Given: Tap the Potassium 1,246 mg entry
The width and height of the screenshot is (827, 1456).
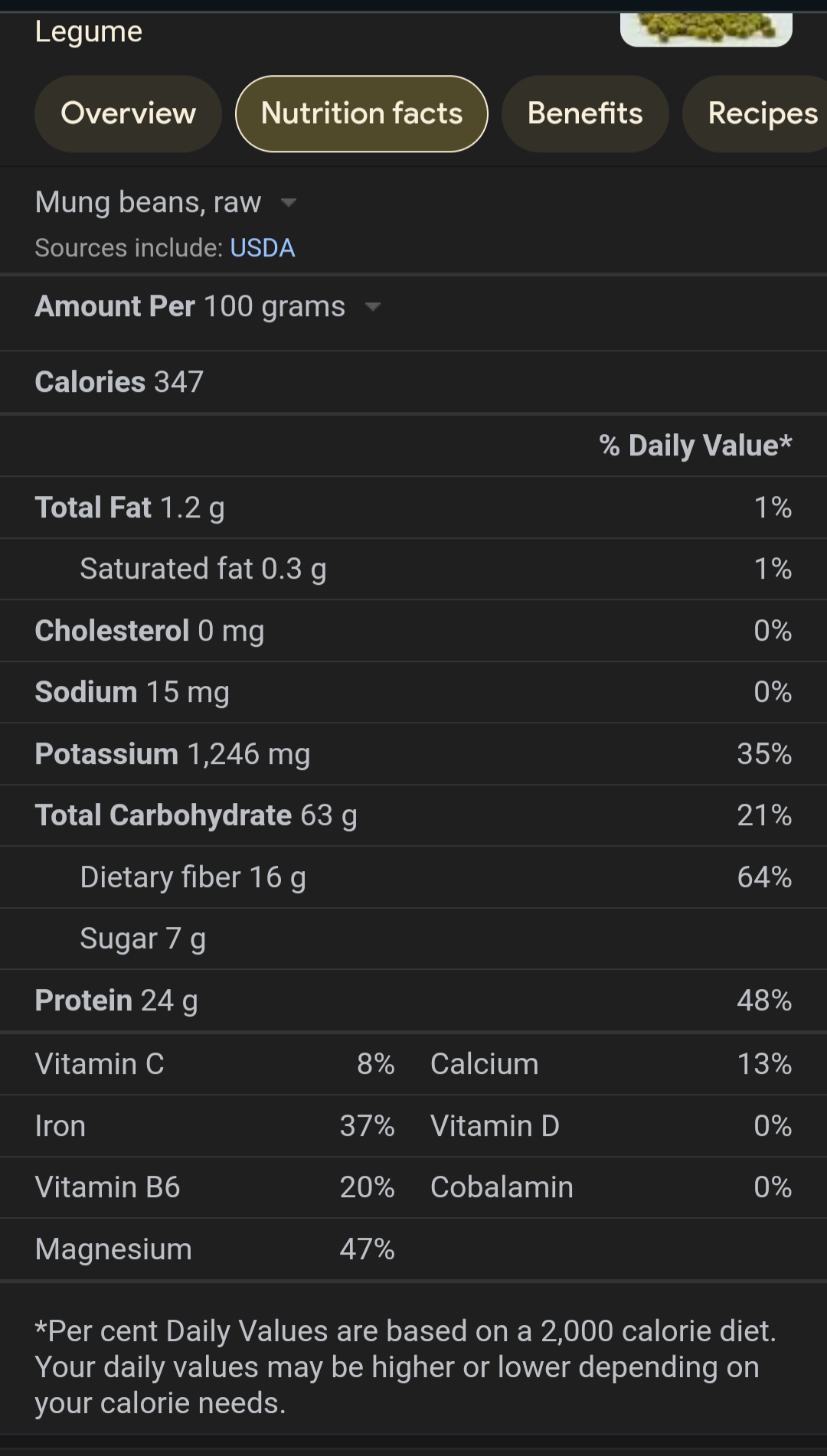Looking at the screenshot, I should coord(413,754).
